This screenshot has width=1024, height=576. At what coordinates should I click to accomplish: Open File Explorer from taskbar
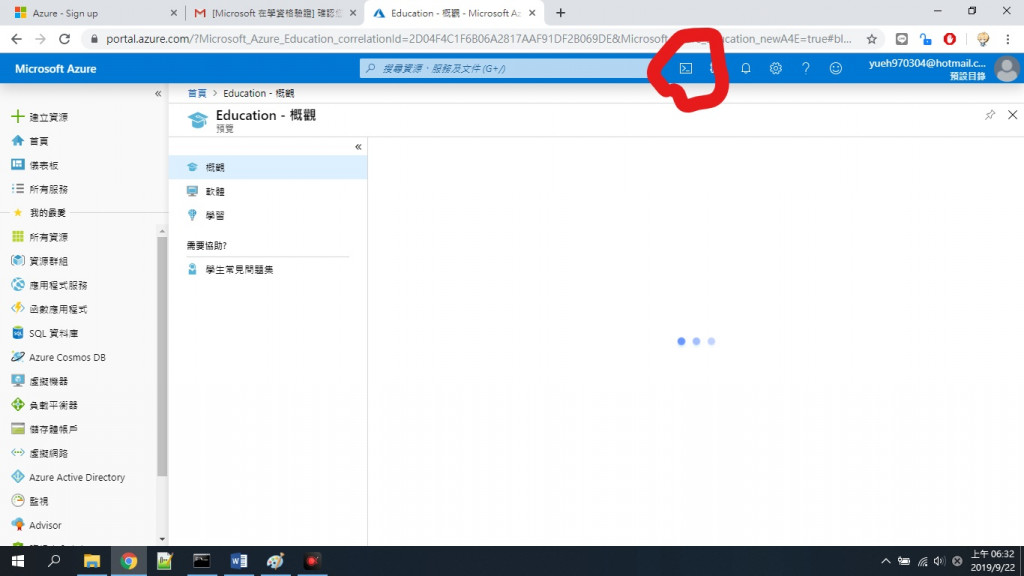91,561
